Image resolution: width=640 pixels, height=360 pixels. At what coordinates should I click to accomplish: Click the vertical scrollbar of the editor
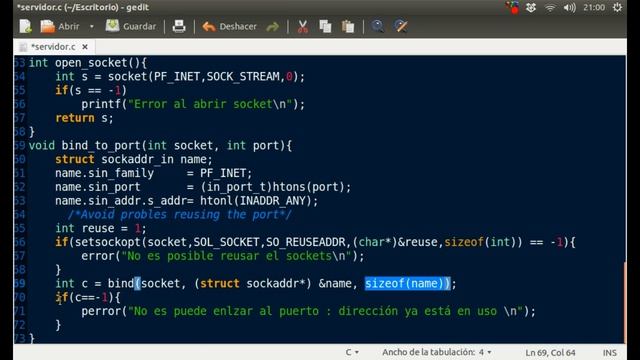625,302
